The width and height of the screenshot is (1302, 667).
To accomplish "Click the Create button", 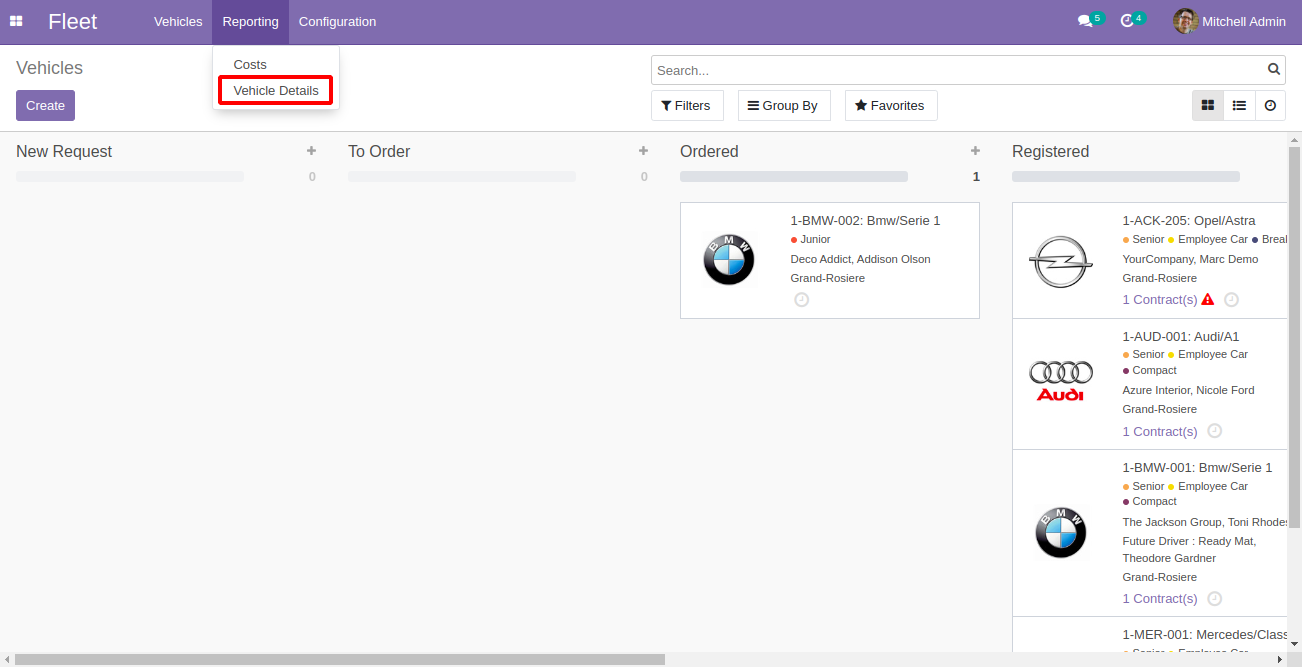I will [45, 105].
